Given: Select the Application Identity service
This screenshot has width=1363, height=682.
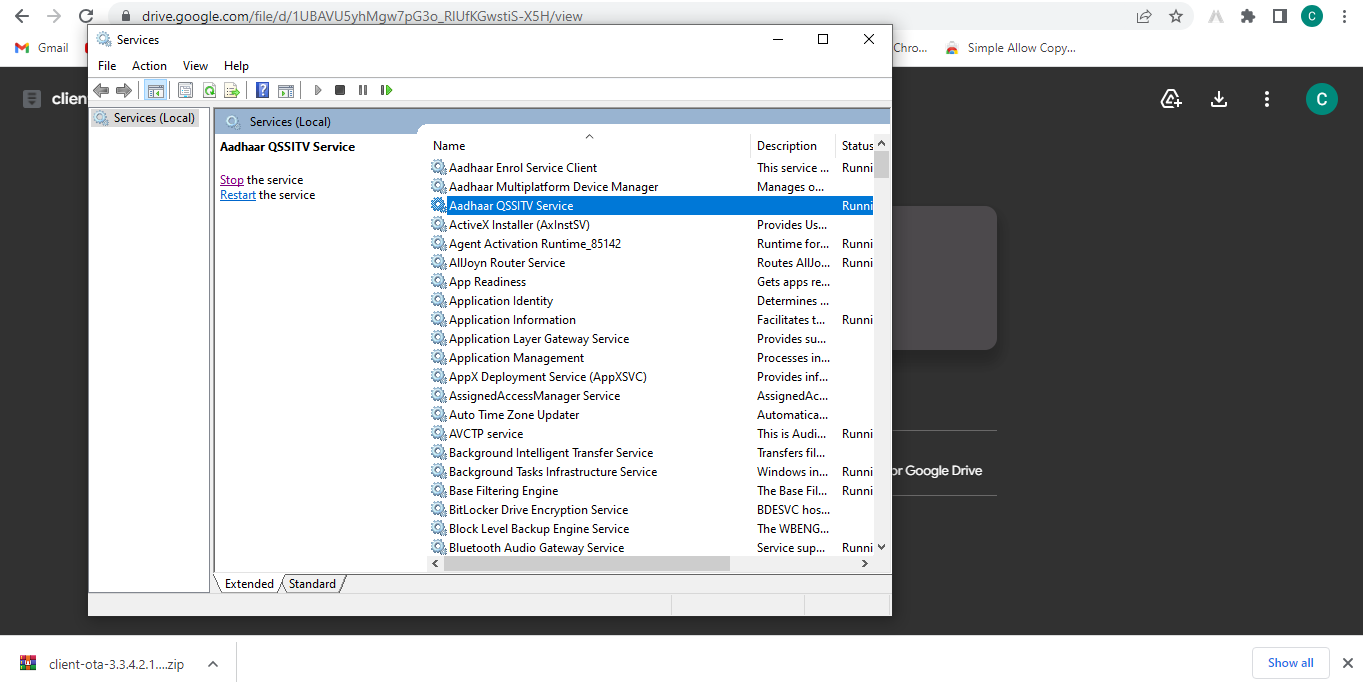Looking at the screenshot, I should point(652,301).
